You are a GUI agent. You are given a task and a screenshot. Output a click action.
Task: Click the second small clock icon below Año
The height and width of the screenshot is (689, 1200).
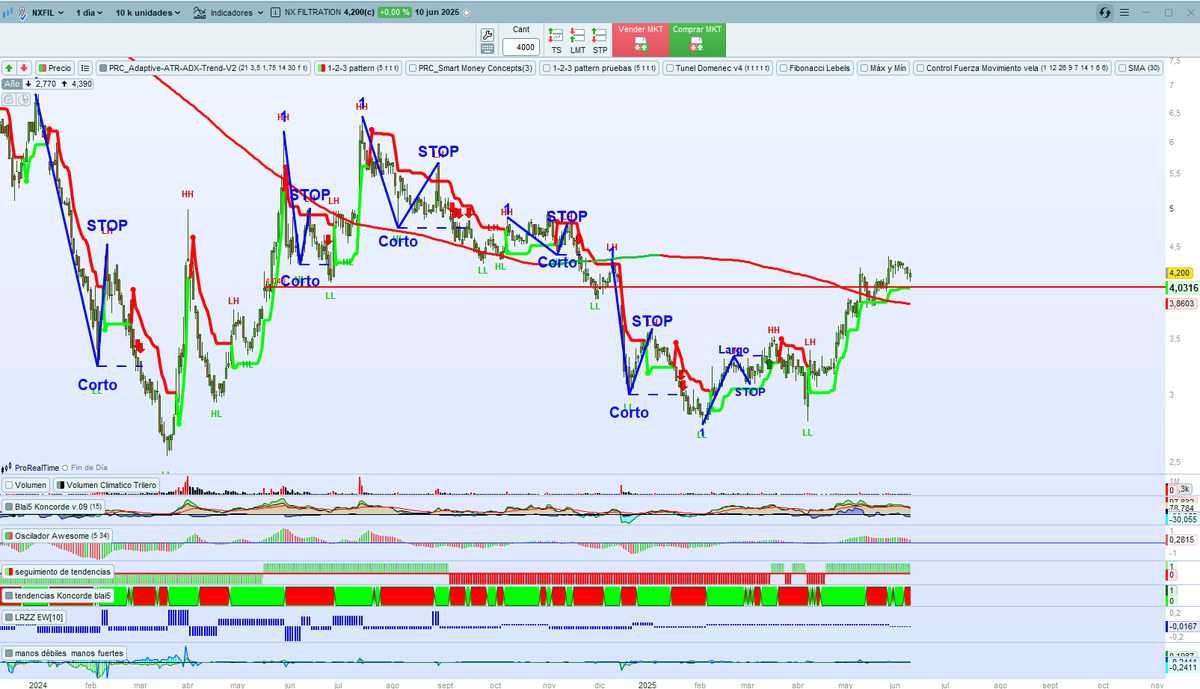coord(22,99)
